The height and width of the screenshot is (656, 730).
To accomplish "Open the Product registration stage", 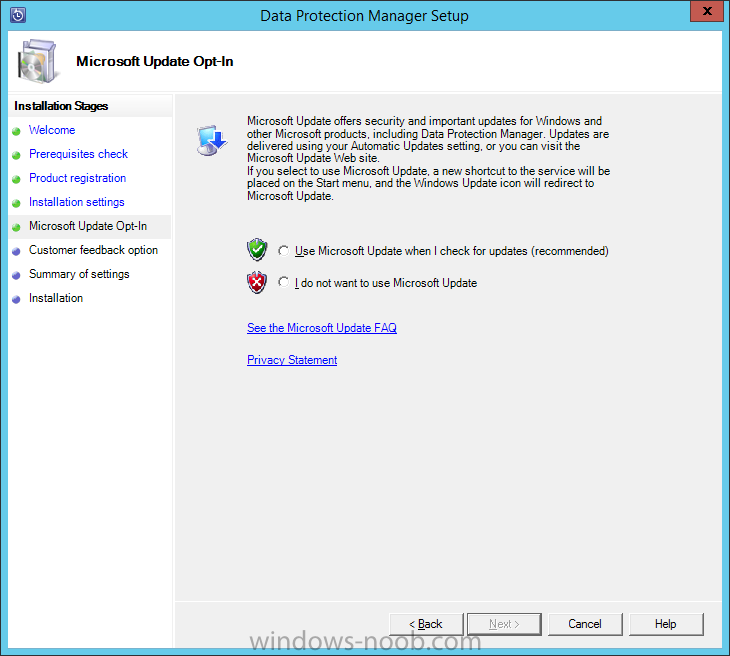I will pos(77,178).
